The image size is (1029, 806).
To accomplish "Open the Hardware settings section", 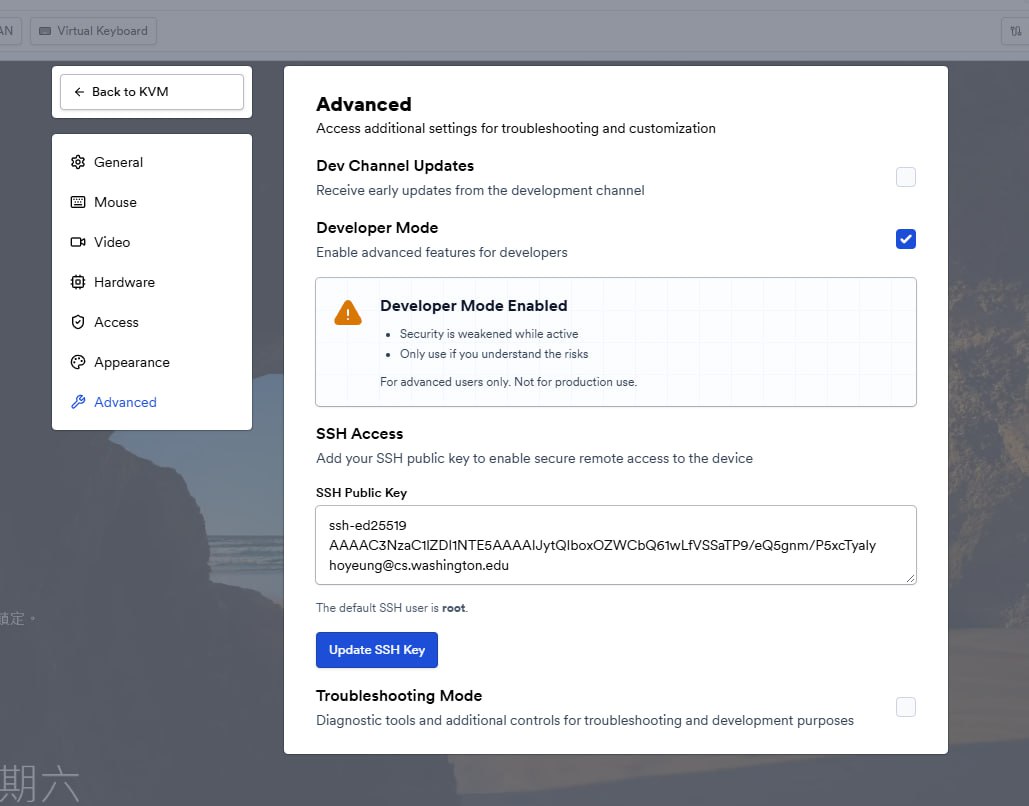I will tap(124, 282).
